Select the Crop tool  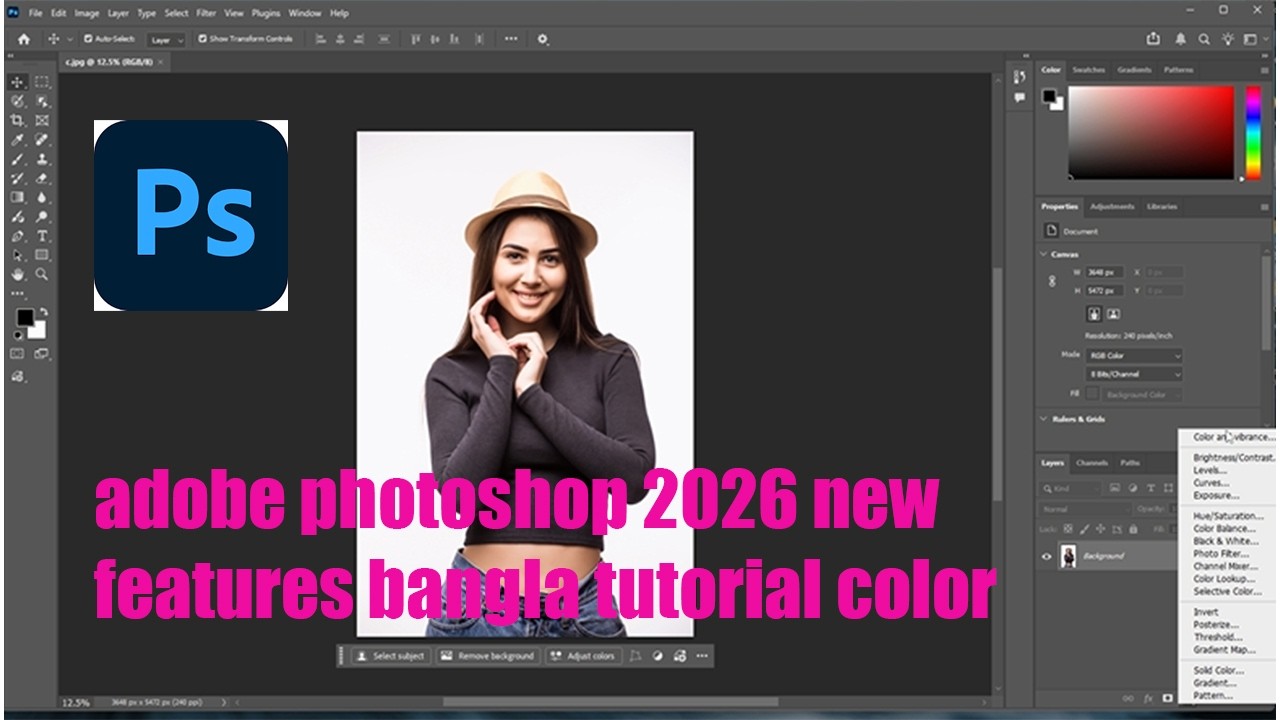click(x=18, y=120)
